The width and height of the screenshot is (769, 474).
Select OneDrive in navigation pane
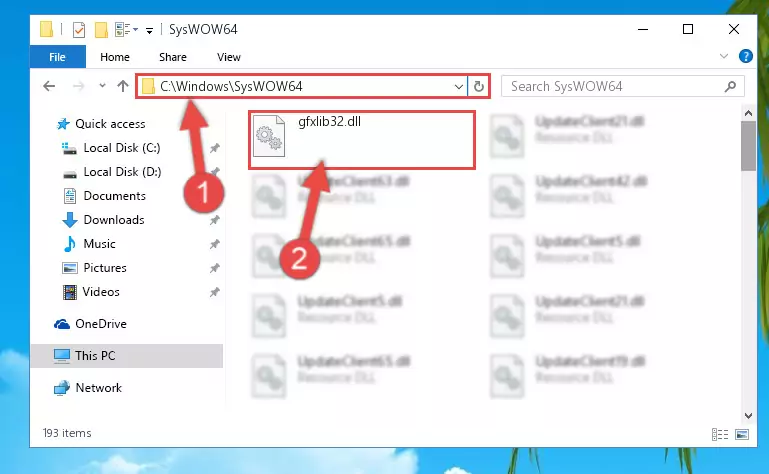[101, 324]
